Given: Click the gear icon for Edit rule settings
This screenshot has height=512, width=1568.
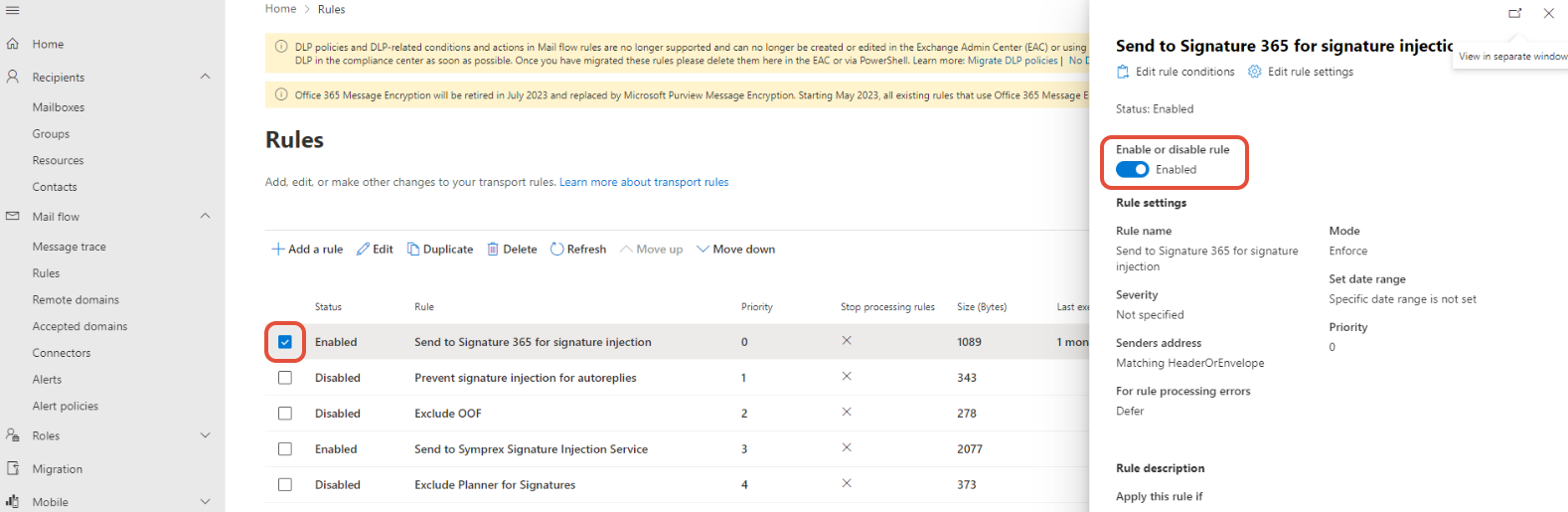Looking at the screenshot, I should 1255,72.
